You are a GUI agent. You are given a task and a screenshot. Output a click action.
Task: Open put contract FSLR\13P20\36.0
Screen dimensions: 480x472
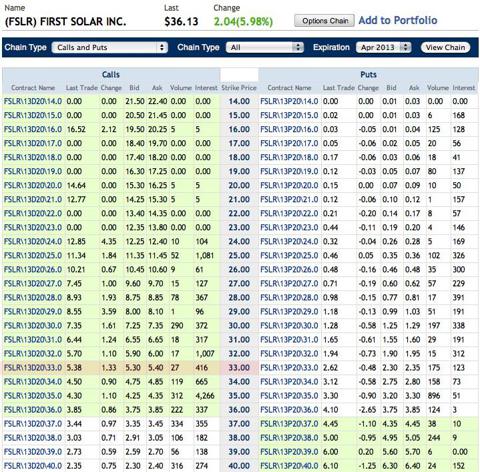pyautogui.click(x=289, y=410)
